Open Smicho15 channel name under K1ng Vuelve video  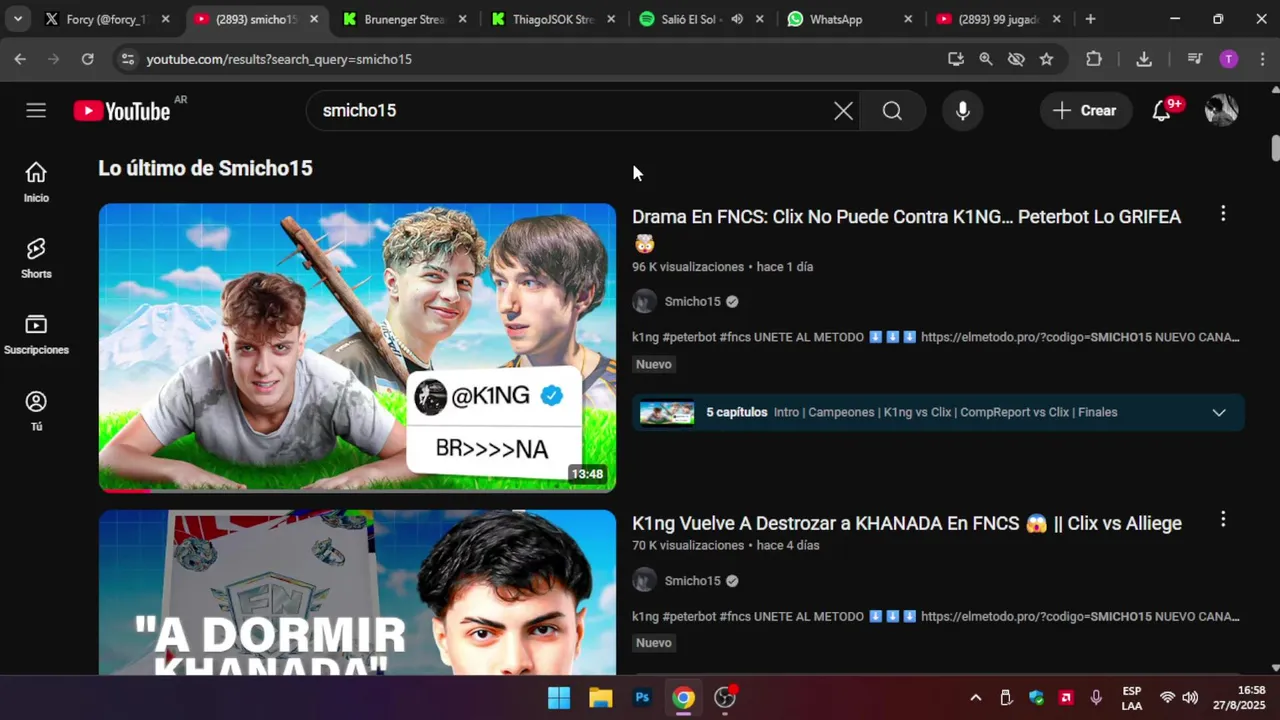pyautogui.click(x=692, y=580)
